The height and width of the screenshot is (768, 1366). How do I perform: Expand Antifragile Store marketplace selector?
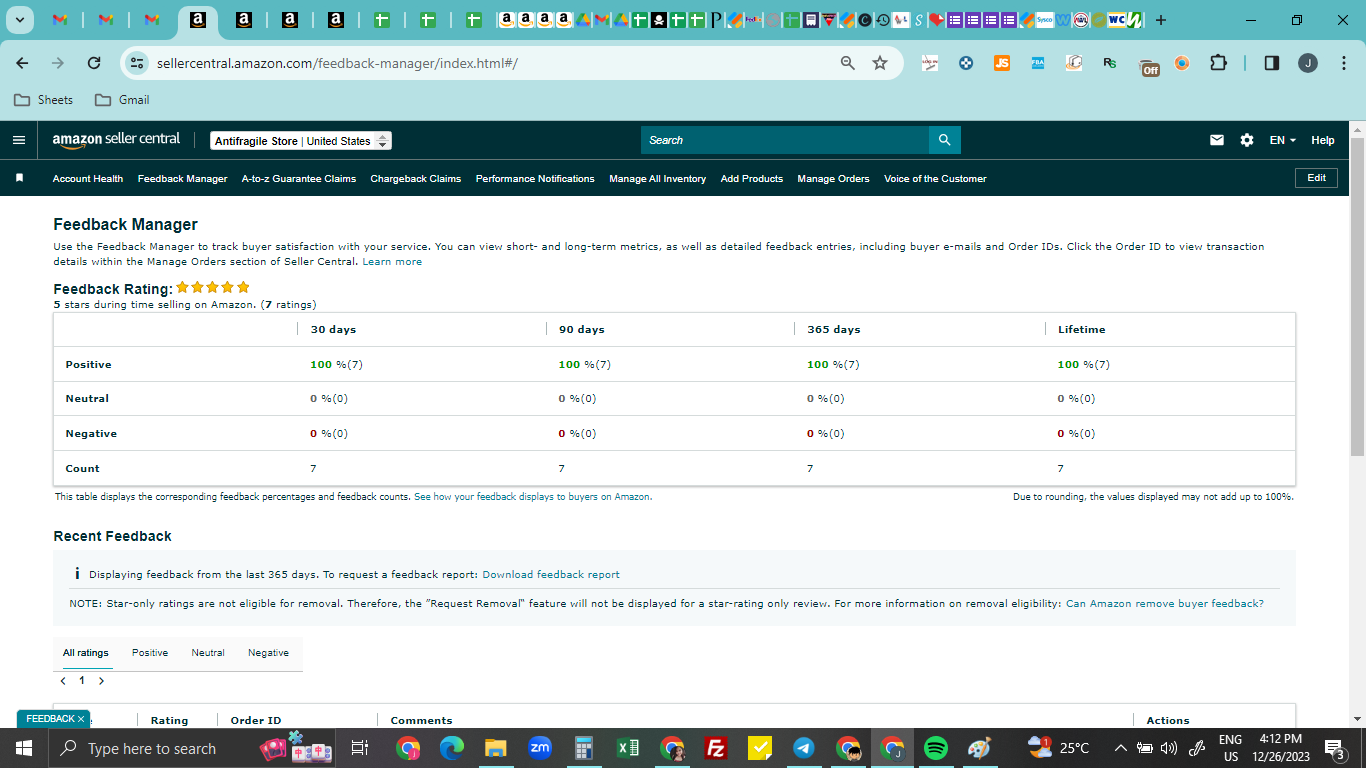pyautogui.click(x=301, y=141)
